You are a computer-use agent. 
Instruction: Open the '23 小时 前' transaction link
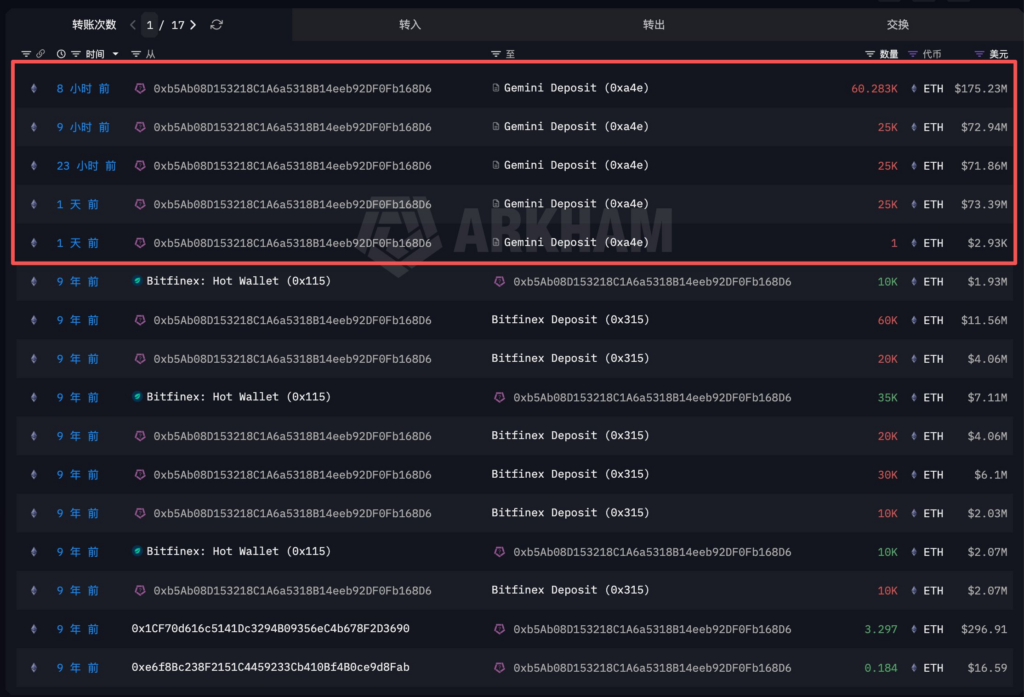pos(86,165)
